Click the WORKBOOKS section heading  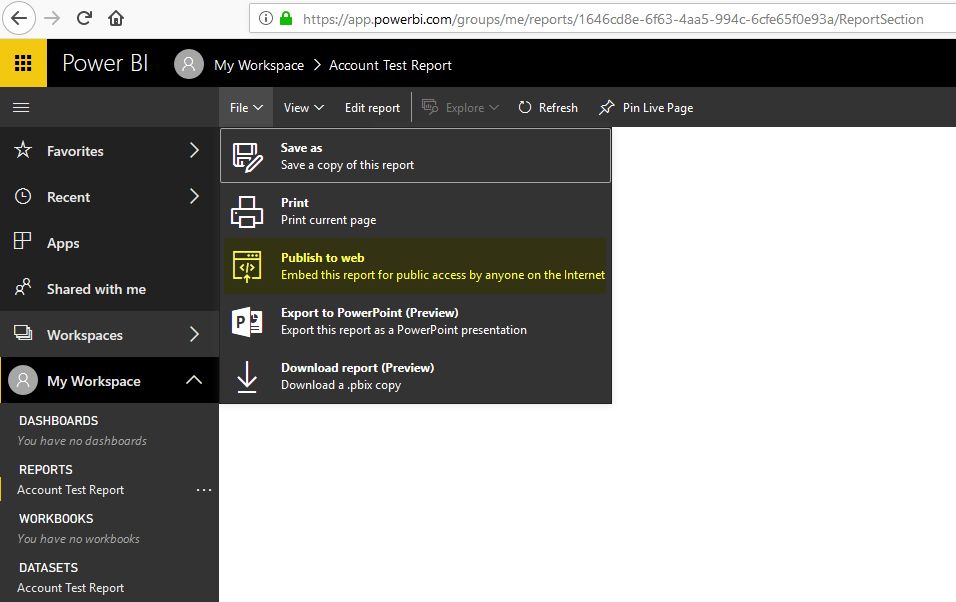pyautogui.click(x=56, y=518)
